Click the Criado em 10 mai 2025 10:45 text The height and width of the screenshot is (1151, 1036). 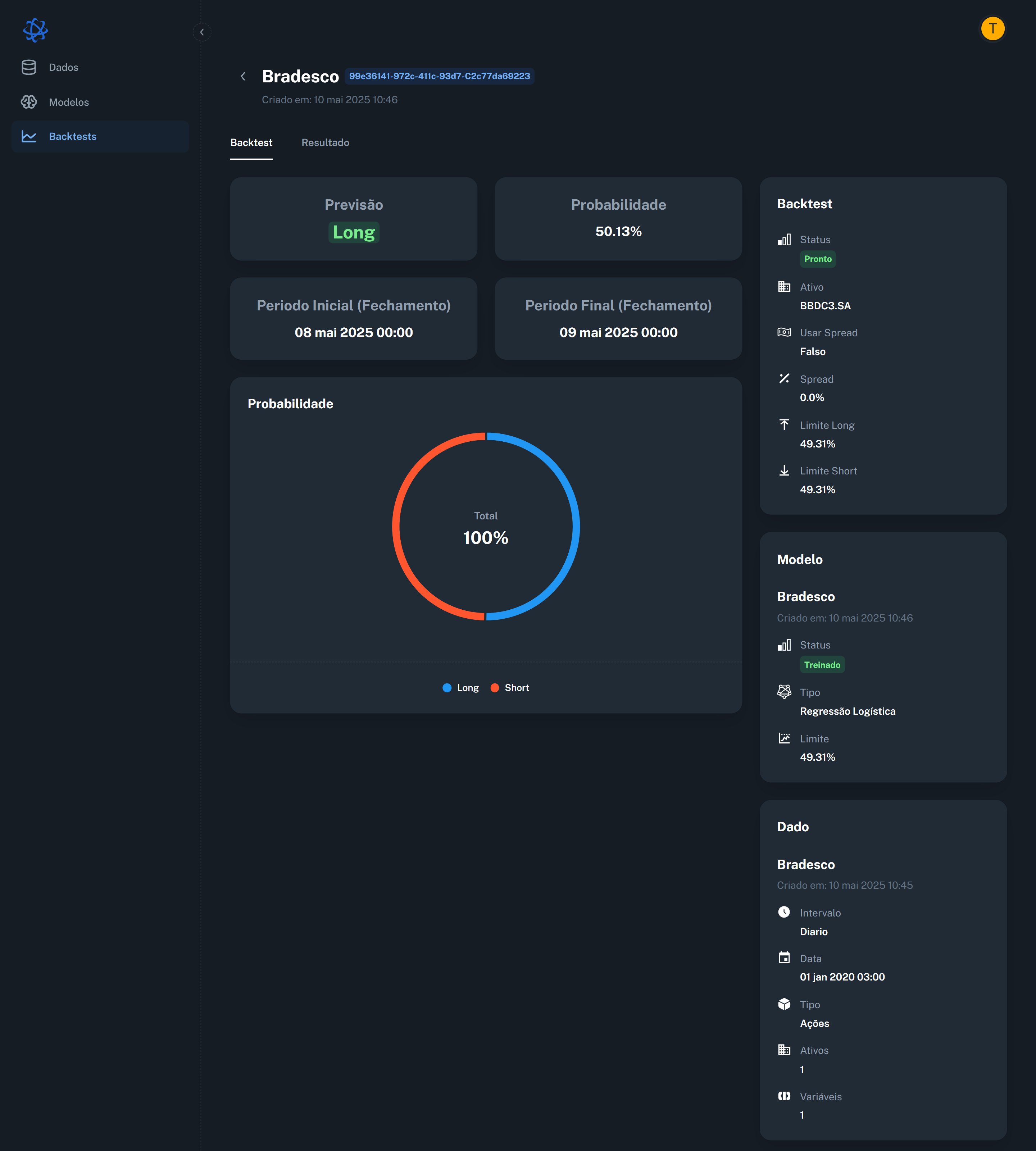coord(845,885)
